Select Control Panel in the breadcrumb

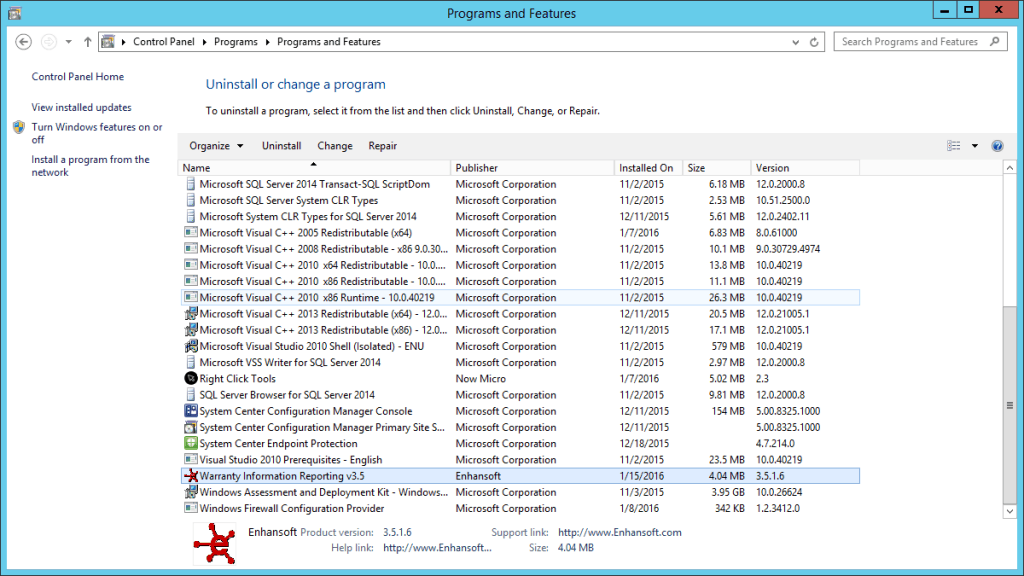(164, 42)
